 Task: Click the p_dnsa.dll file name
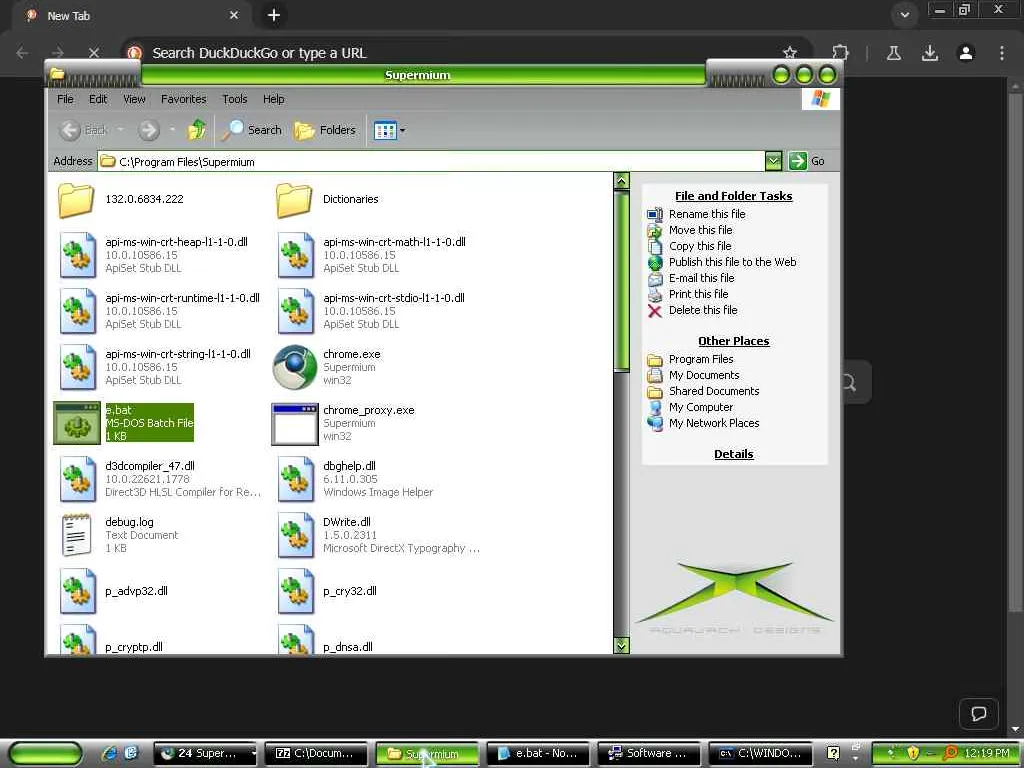click(348, 647)
